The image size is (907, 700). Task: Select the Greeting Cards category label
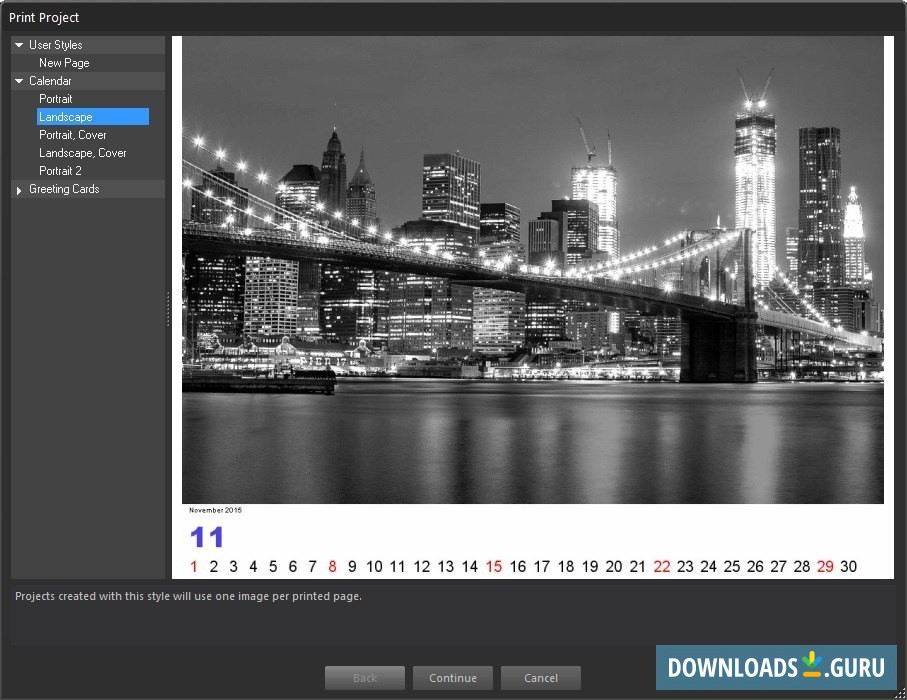pyautogui.click(x=64, y=189)
